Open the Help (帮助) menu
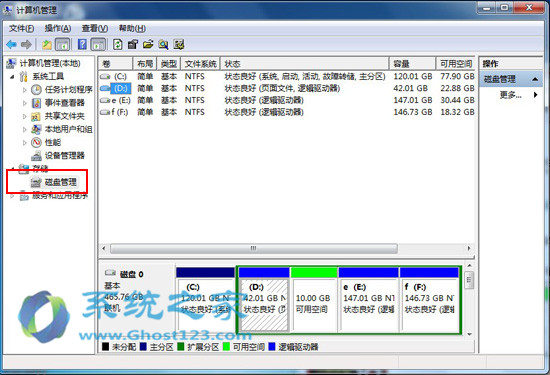 point(132,28)
